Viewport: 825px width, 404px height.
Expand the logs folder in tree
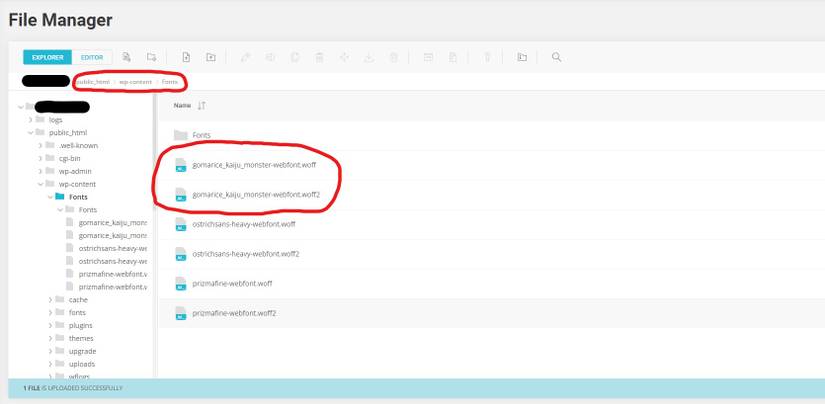pos(31,120)
